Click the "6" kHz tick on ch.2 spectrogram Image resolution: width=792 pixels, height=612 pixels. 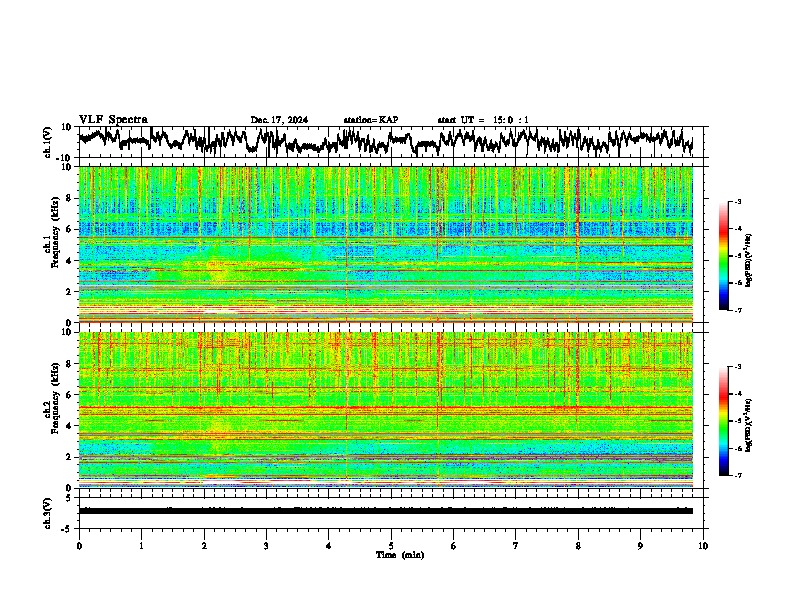click(x=69, y=395)
